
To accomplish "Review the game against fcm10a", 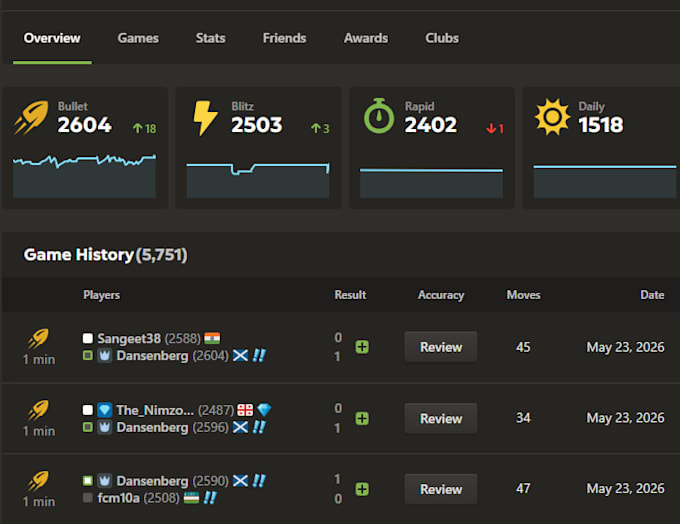I will pos(441,489).
